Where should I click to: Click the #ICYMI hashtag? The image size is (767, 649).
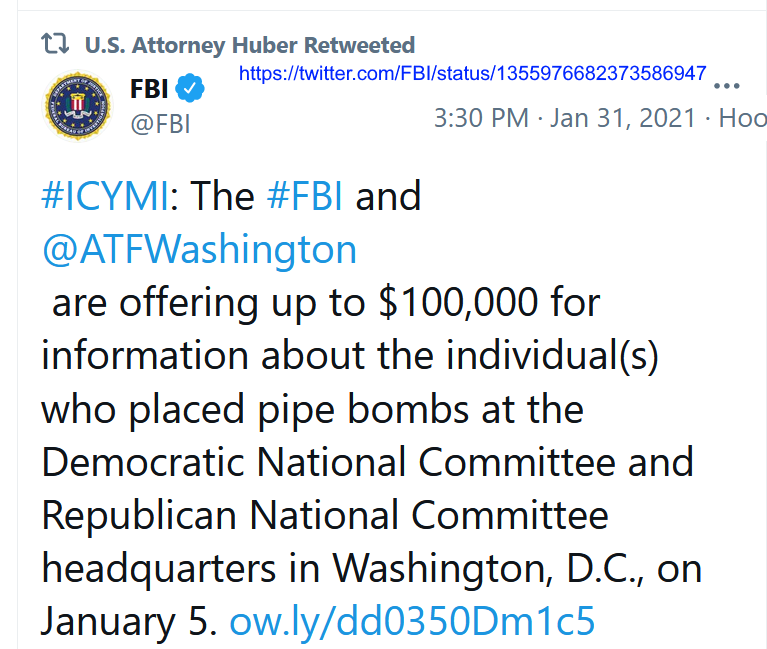click(x=105, y=196)
